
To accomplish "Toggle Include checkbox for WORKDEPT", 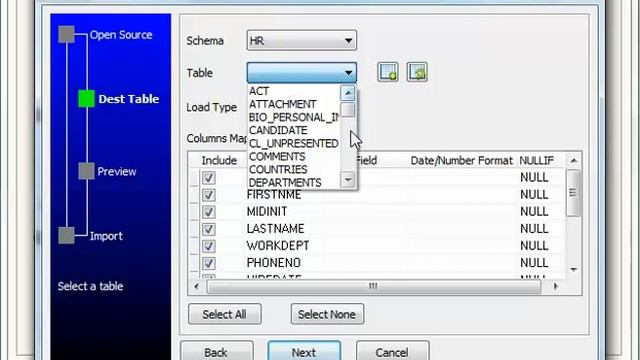I will [209, 246].
